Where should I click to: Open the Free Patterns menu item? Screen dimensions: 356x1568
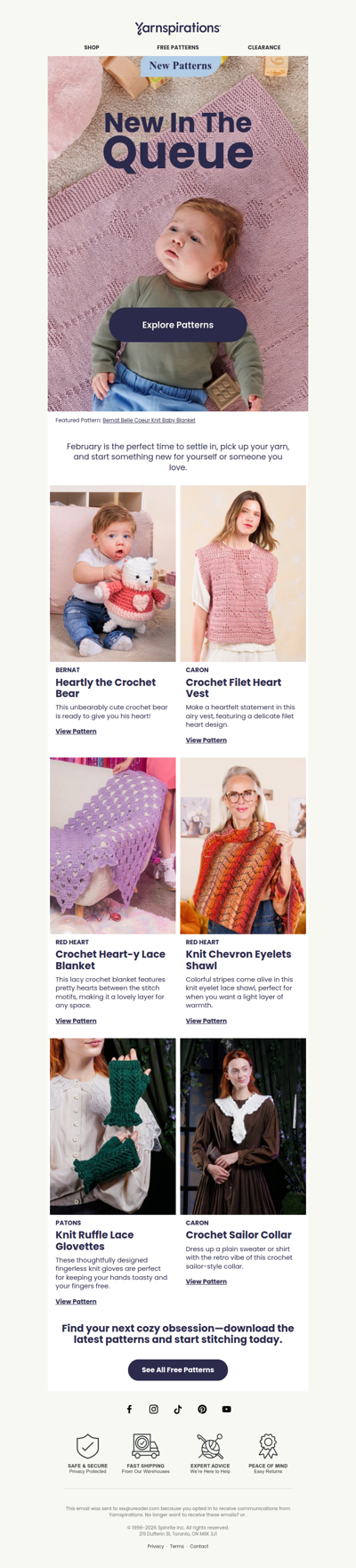pos(178,47)
